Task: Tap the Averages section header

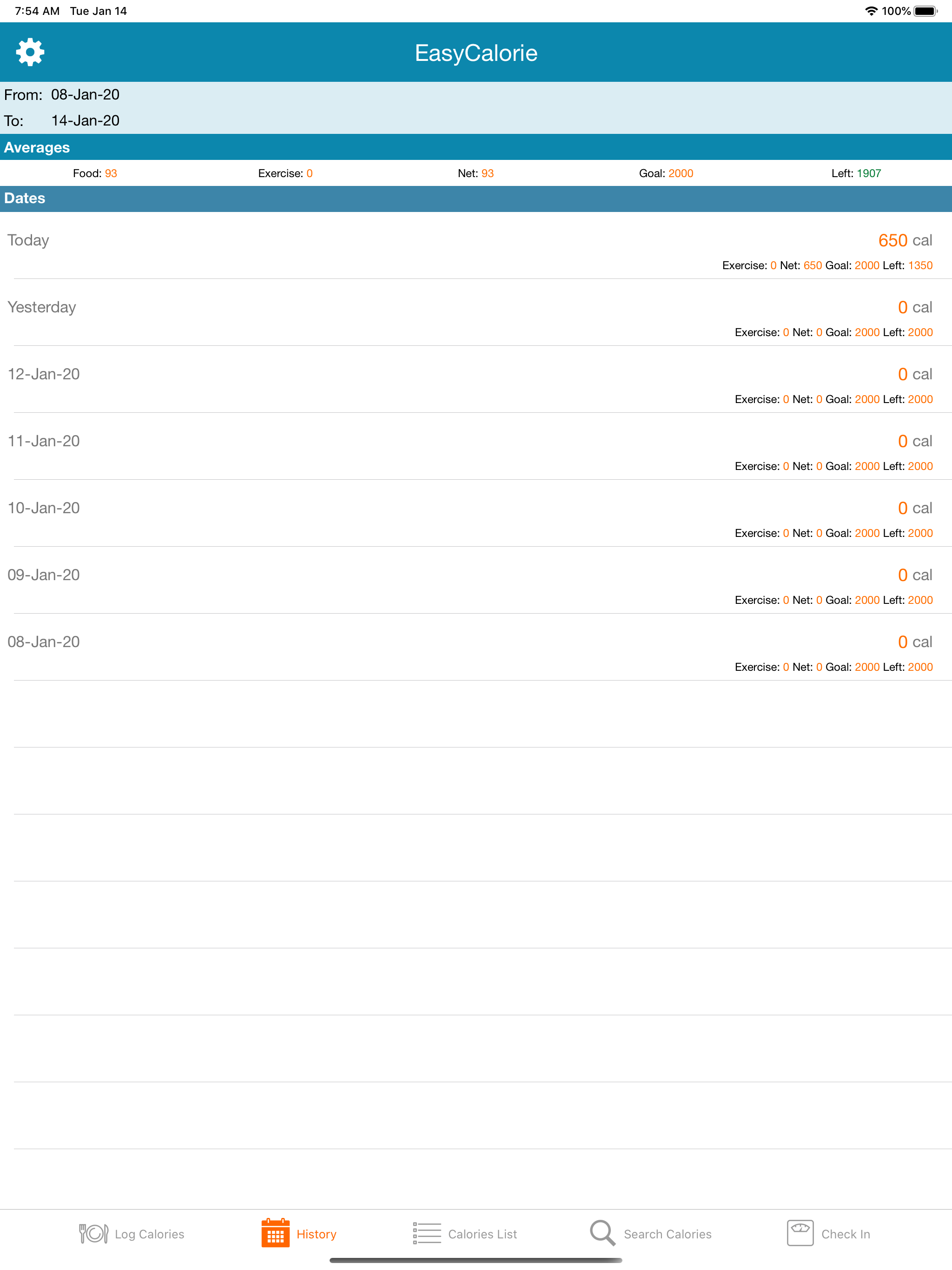Action: click(x=476, y=147)
